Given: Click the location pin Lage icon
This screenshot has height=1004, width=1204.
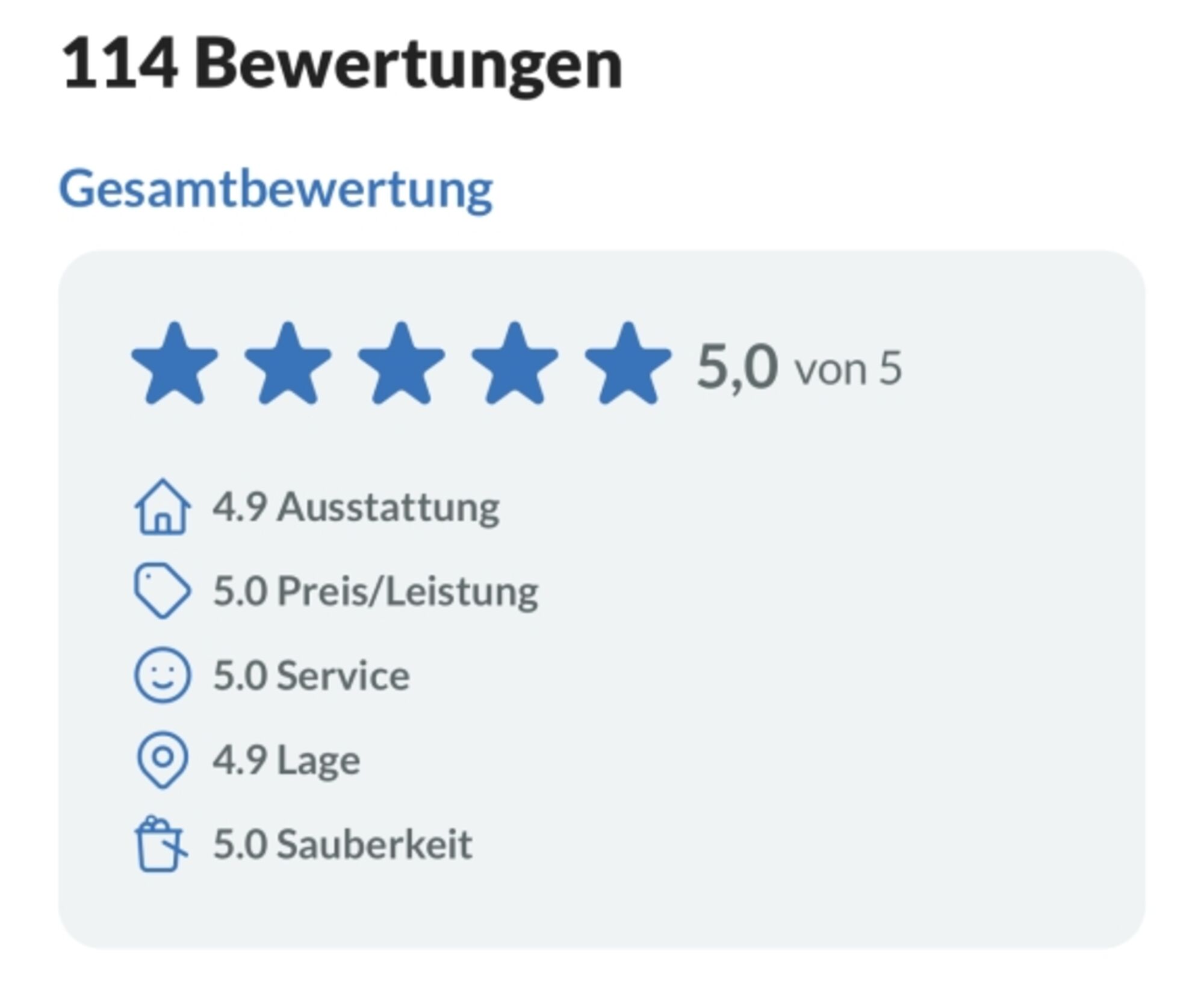Looking at the screenshot, I should click(x=162, y=759).
